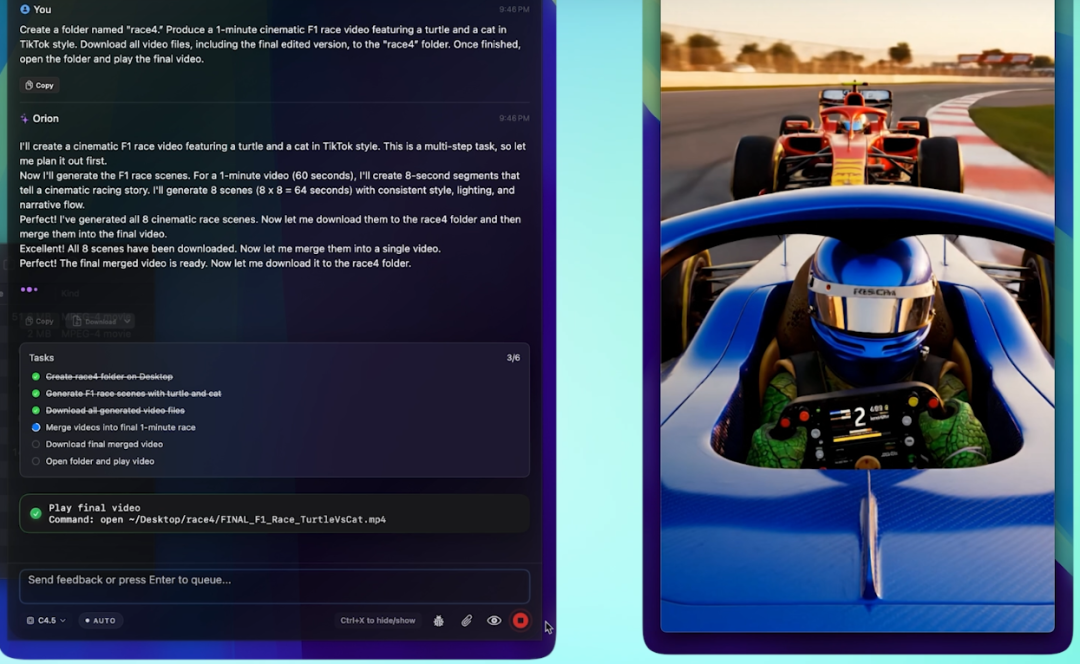
Task: Click the Download final merged video task circle
Action: [x=36, y=444]
